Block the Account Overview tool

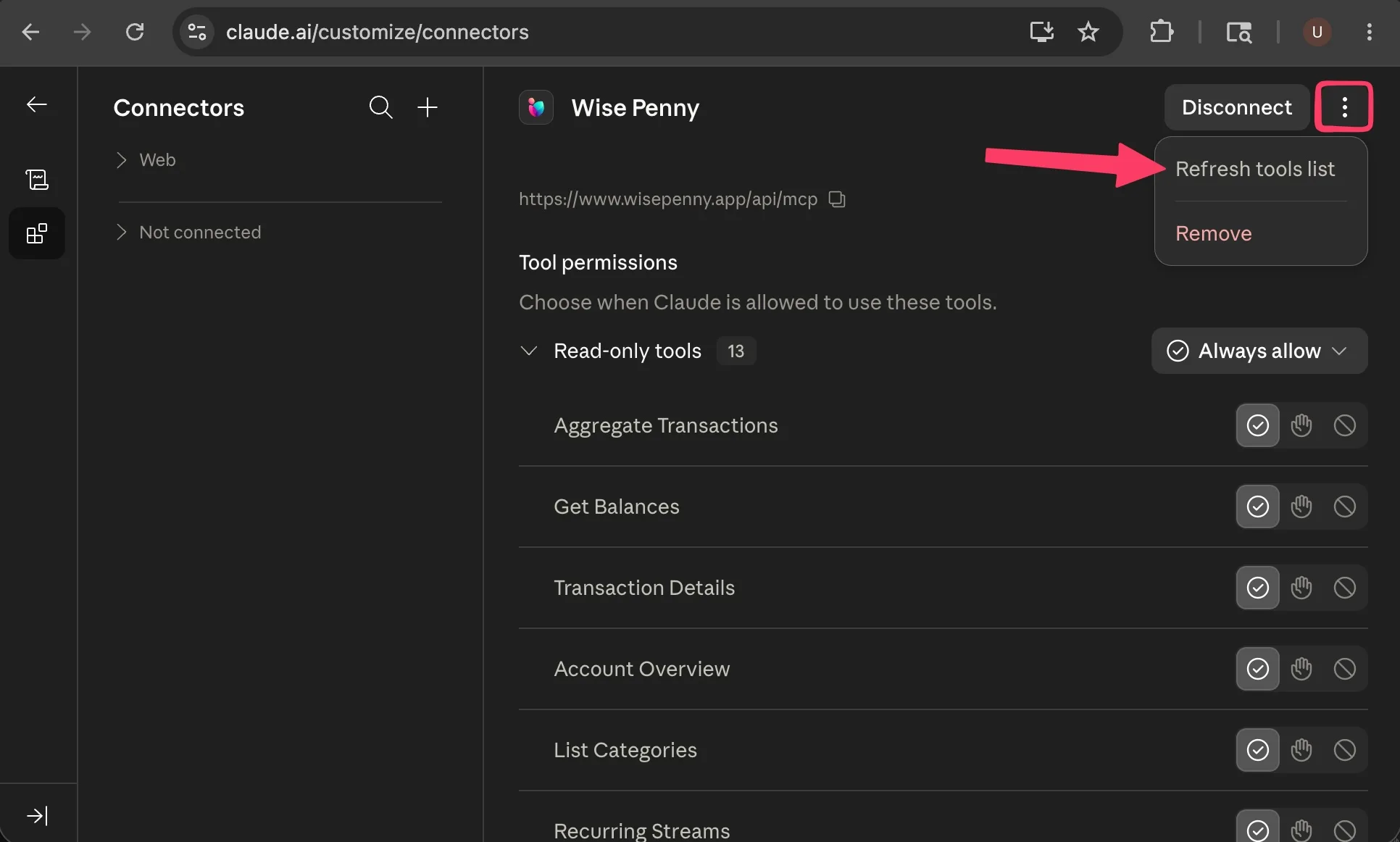click(x=1345, y=669)
